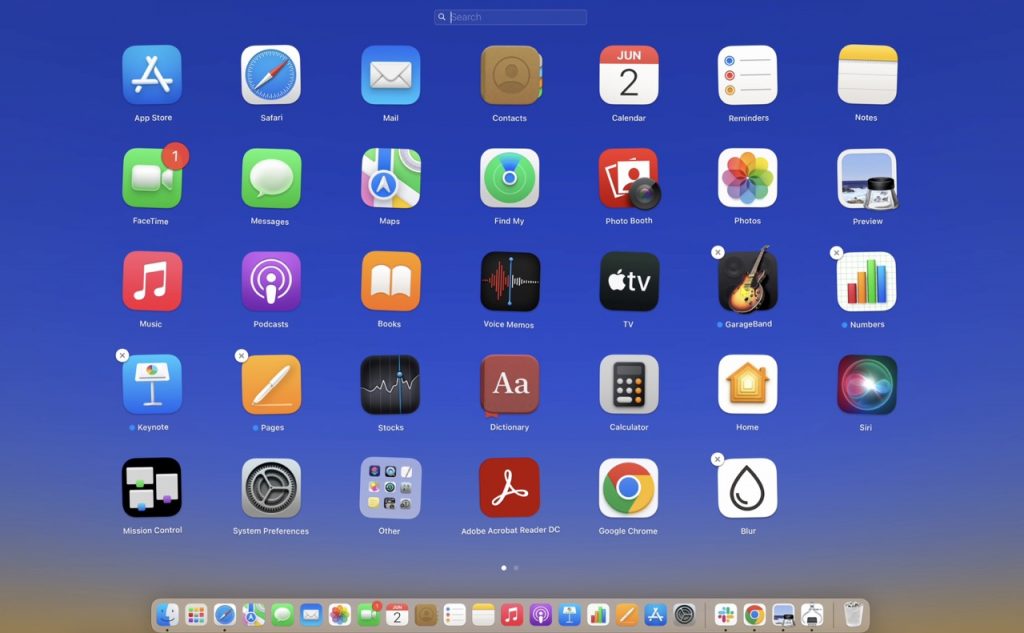Delete GarageBand using its X badge
This screenshot has width=1024, height=633.
(x=718, y=252)
